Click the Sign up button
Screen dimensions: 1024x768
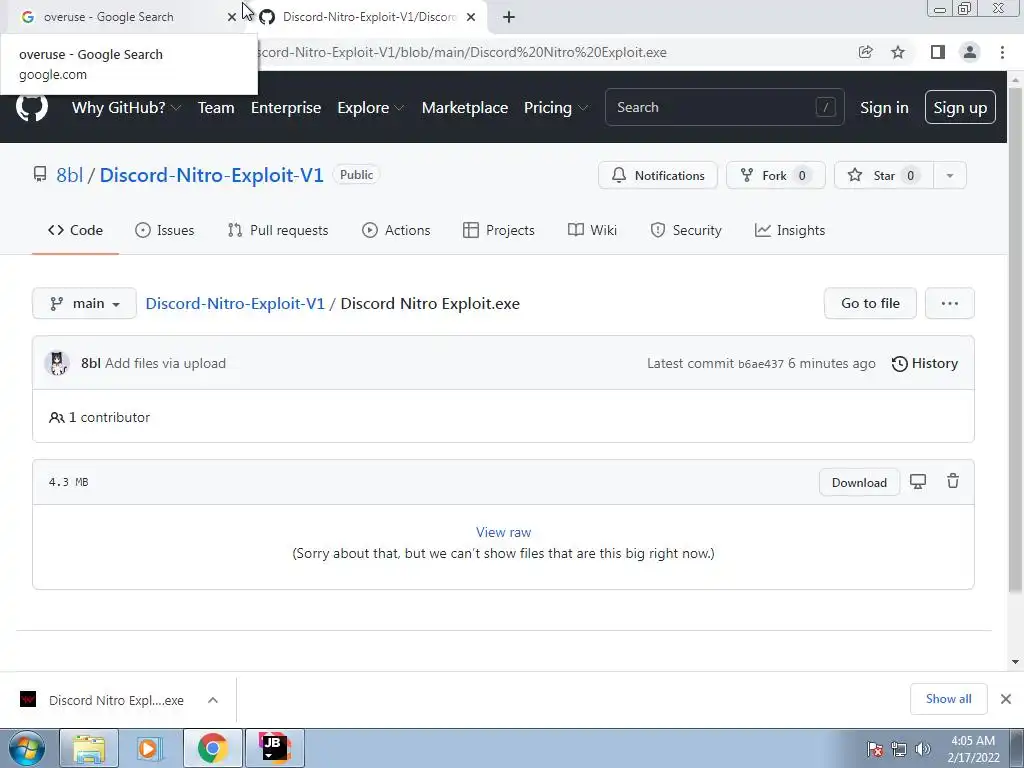click(x=960, y=107)
